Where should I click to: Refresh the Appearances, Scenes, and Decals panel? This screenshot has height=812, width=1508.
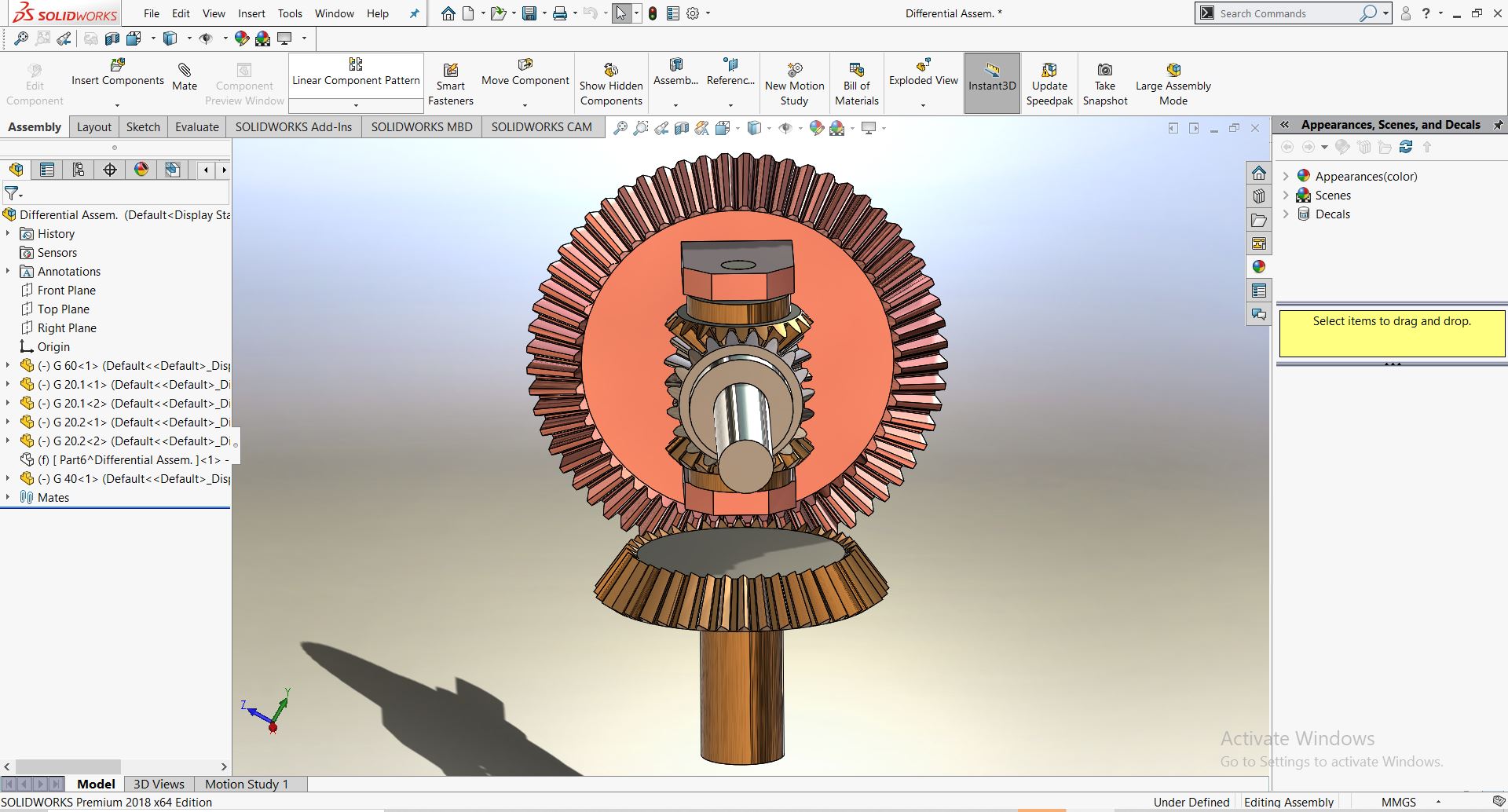pyautogui.click(x=1406, y=147)
